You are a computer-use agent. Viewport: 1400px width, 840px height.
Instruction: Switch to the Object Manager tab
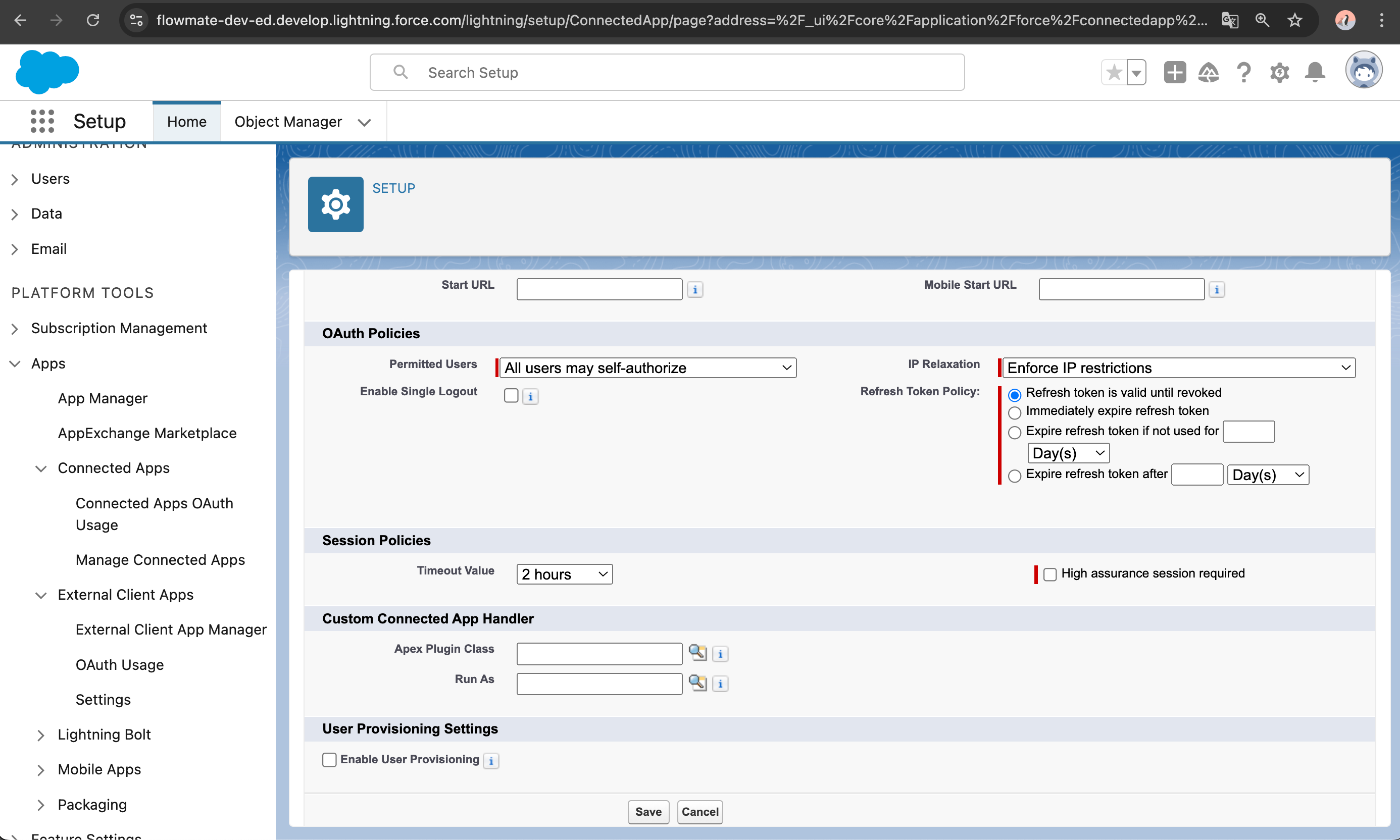(288, 122)
